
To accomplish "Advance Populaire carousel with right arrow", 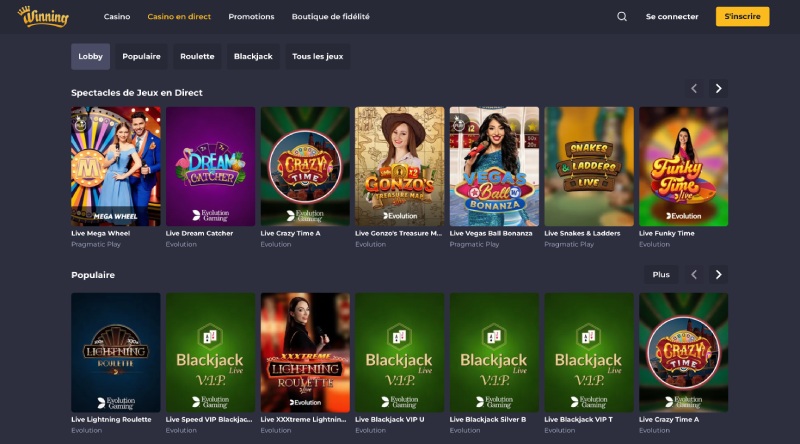I will [x=718, y=275].
